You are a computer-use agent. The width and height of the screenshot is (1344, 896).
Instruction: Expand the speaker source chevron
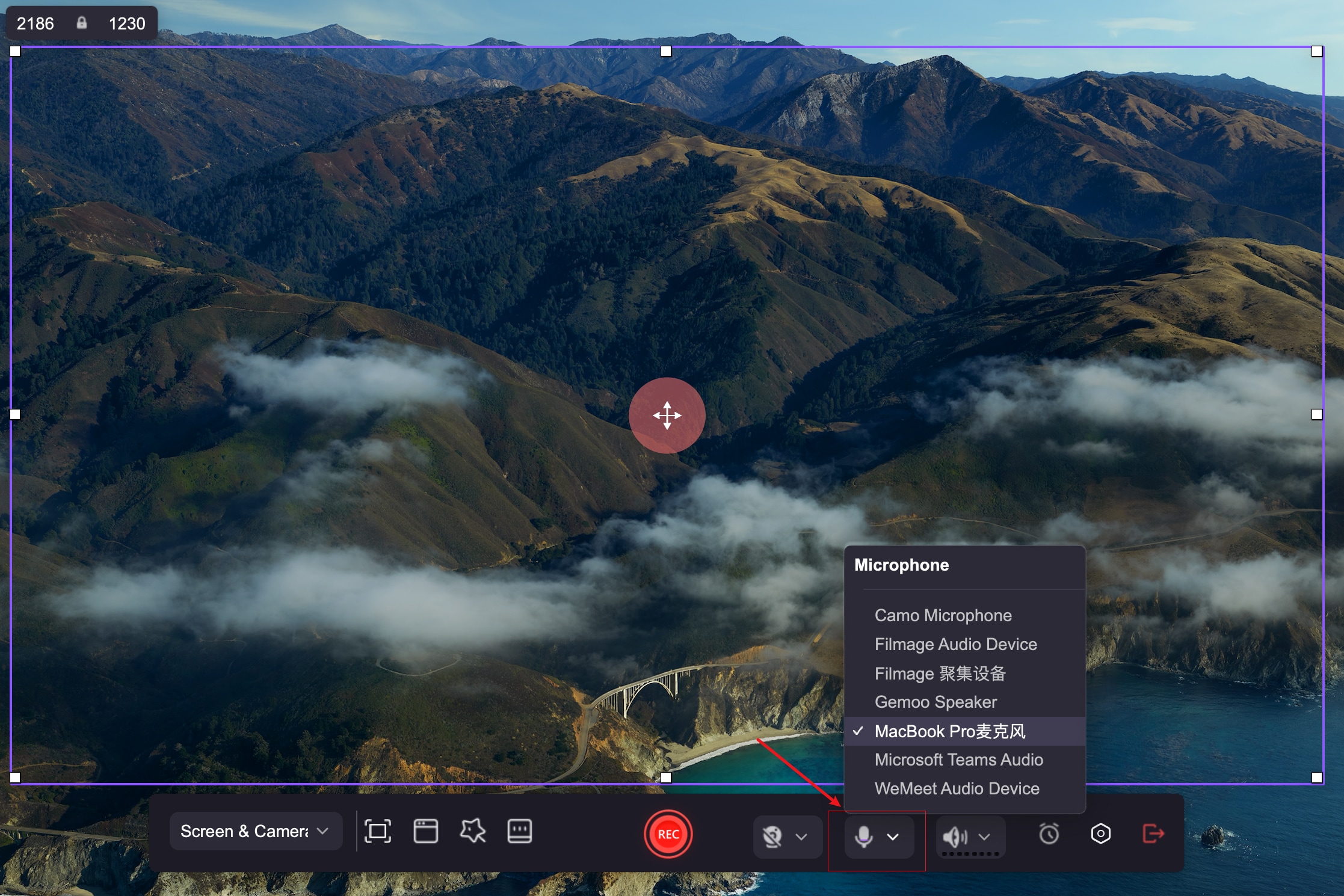pos(984,836)
